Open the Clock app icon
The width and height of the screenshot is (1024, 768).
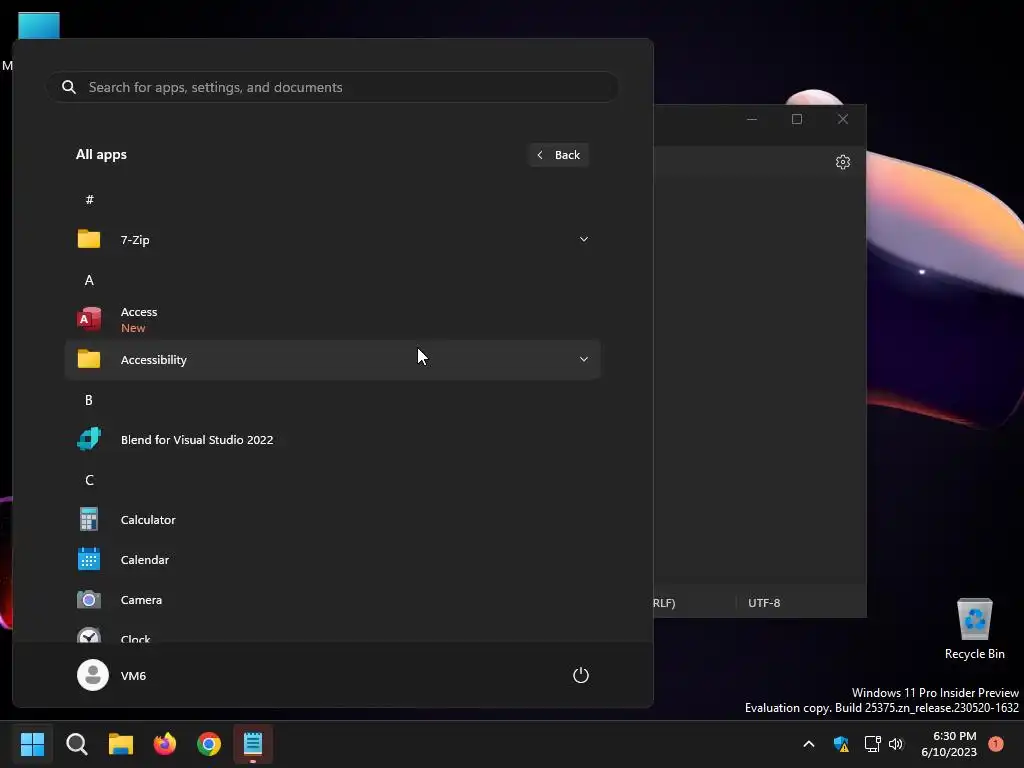click(x=89, y=635)
